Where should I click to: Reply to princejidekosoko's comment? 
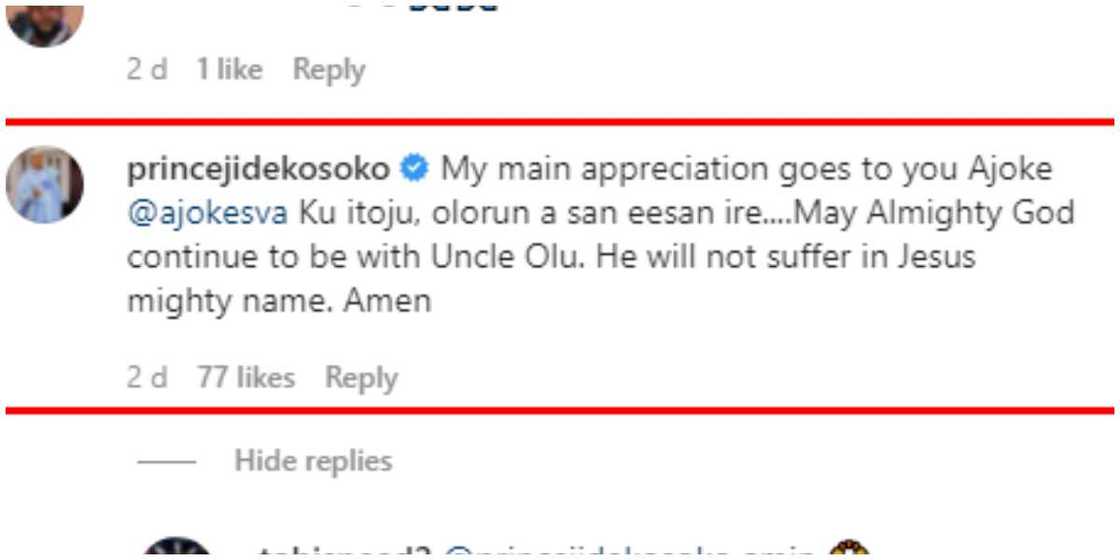click(361, 378)
